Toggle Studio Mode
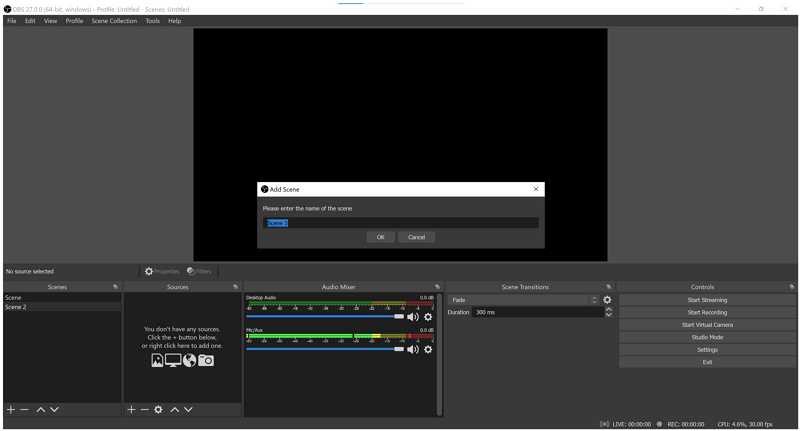 [x=707, y=337]
